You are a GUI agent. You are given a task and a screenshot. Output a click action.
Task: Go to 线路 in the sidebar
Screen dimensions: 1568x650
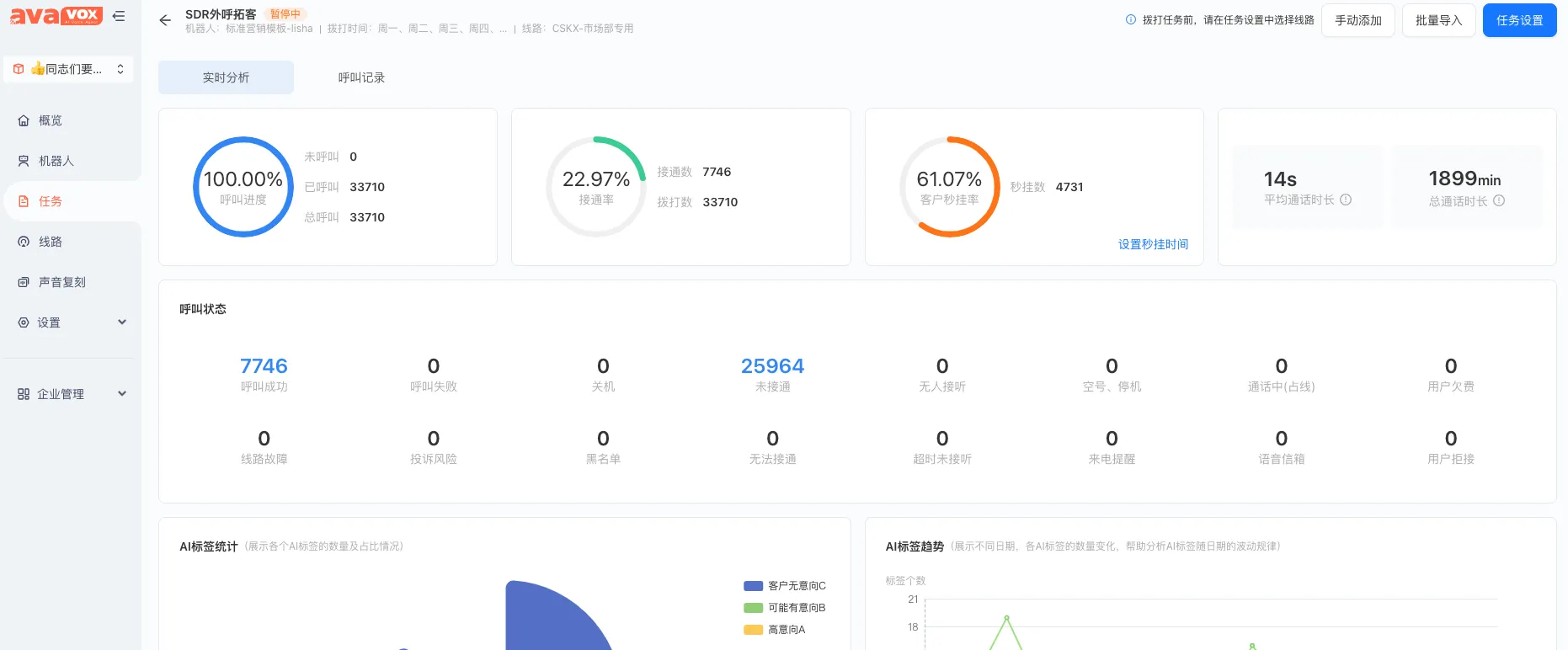51,242
